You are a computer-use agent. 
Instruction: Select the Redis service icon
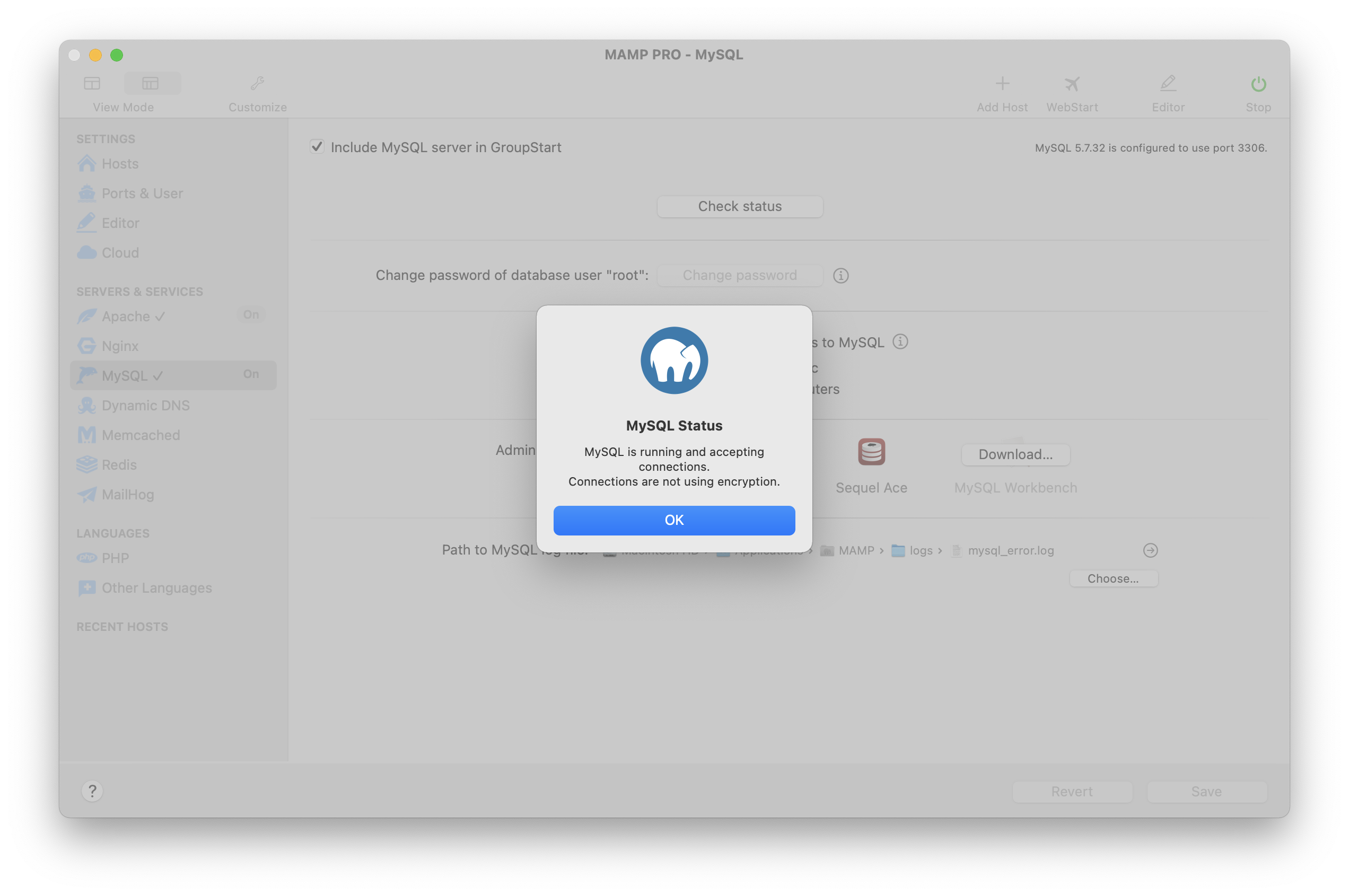86,464
